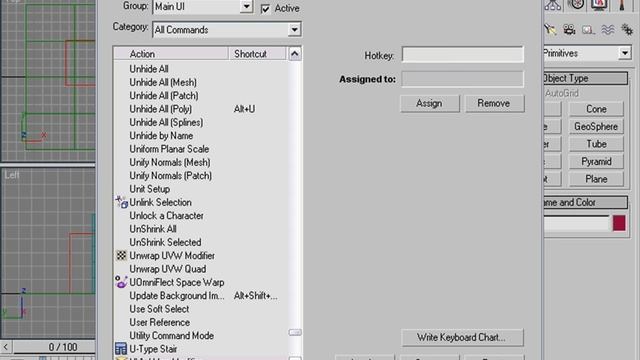640x360 pixels.
Task: Select the Cameras create category icon
Action: point(569,29)
